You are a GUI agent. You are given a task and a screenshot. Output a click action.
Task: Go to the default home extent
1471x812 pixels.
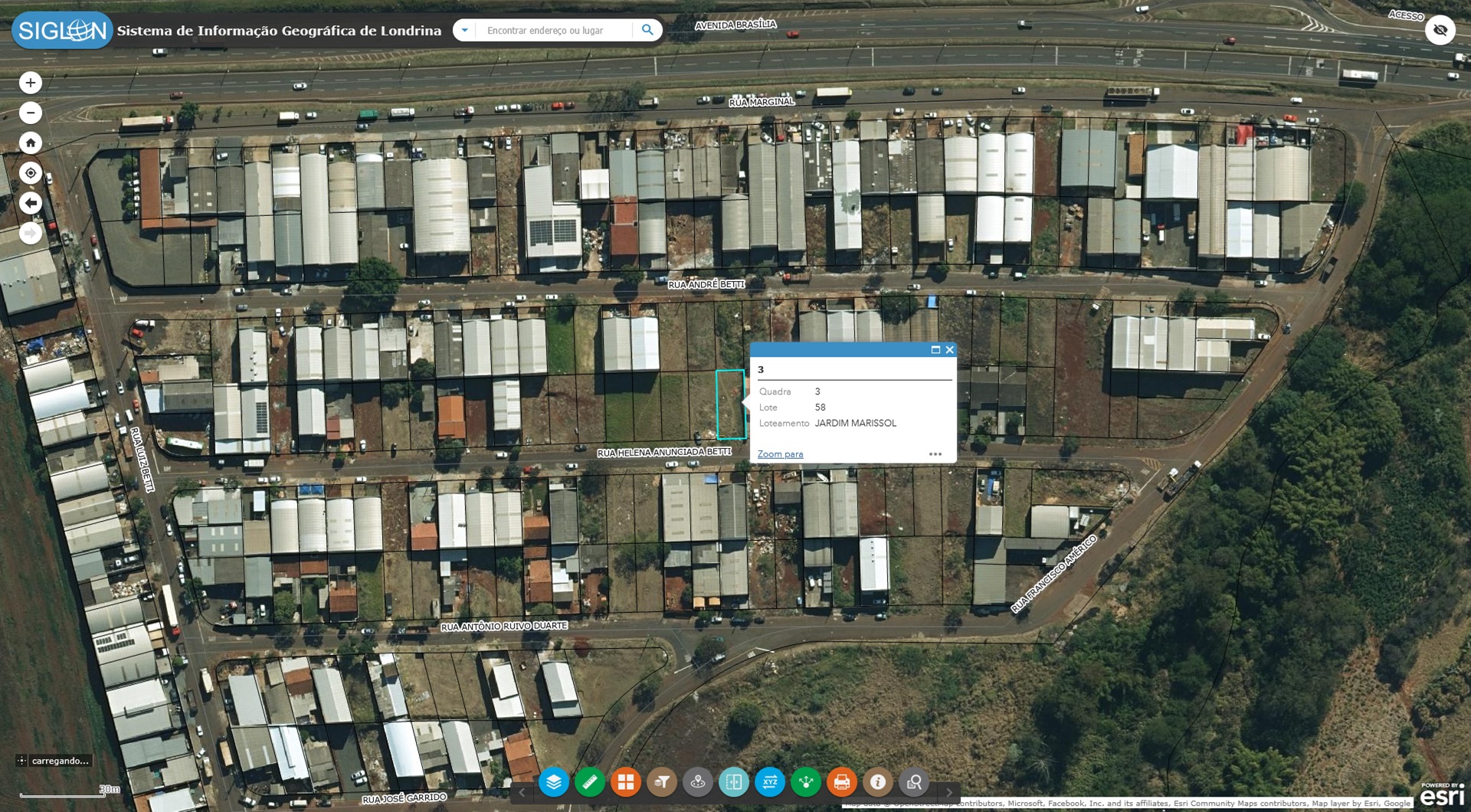[x=31, y=142]
